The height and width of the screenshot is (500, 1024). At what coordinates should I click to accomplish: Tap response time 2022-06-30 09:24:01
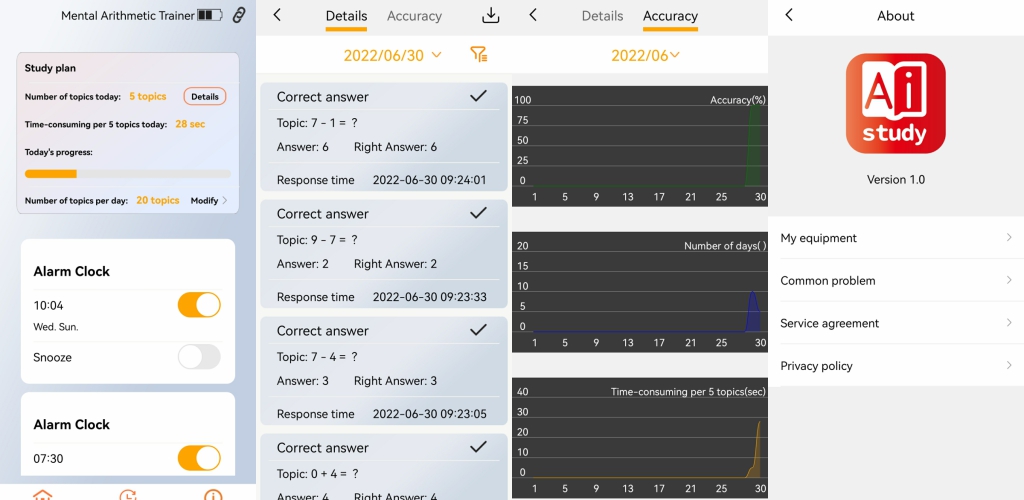pos(429,180)
